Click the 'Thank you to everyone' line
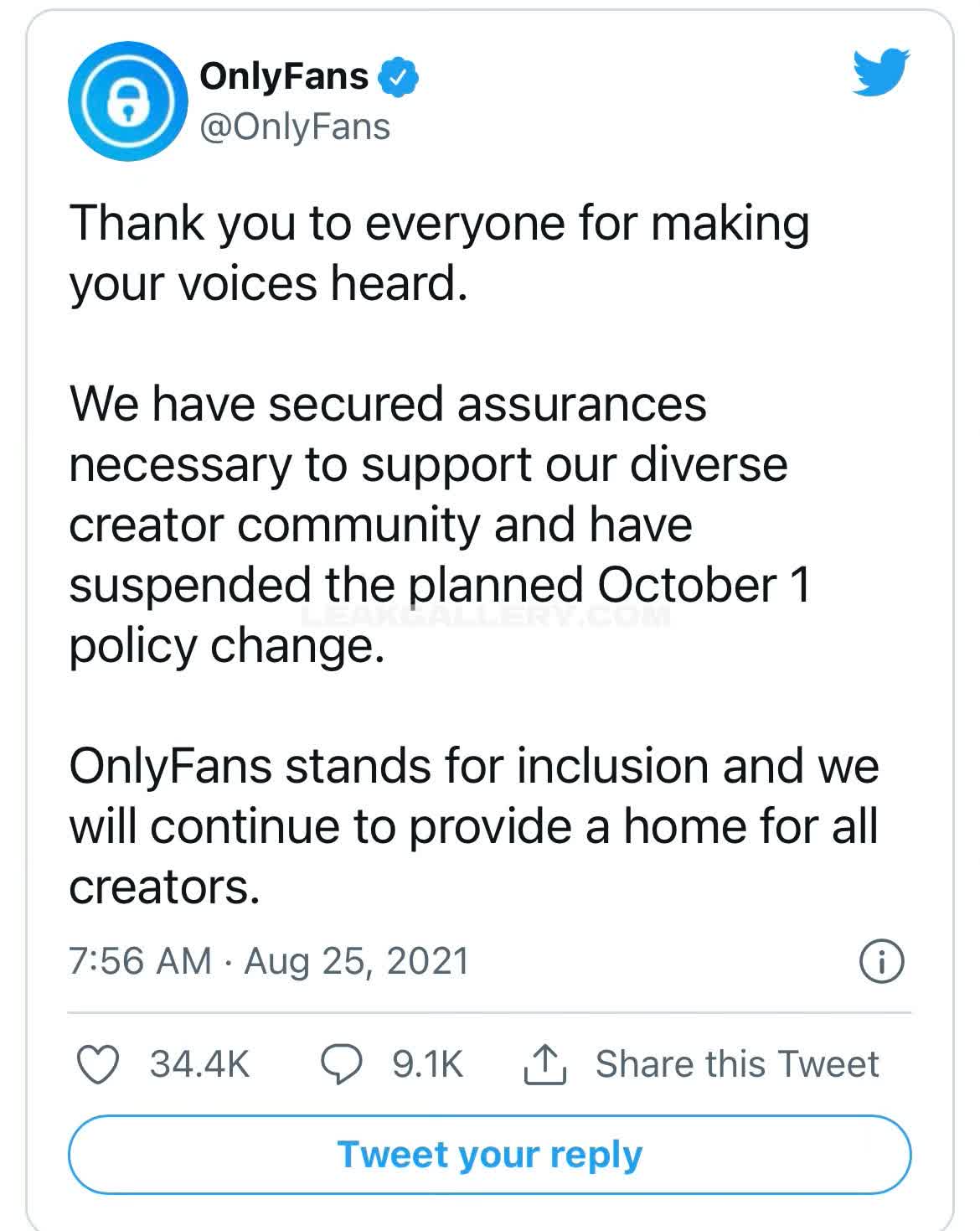Screen dimensions: 980x1231 pyautogui.click(x=439, y=224)
